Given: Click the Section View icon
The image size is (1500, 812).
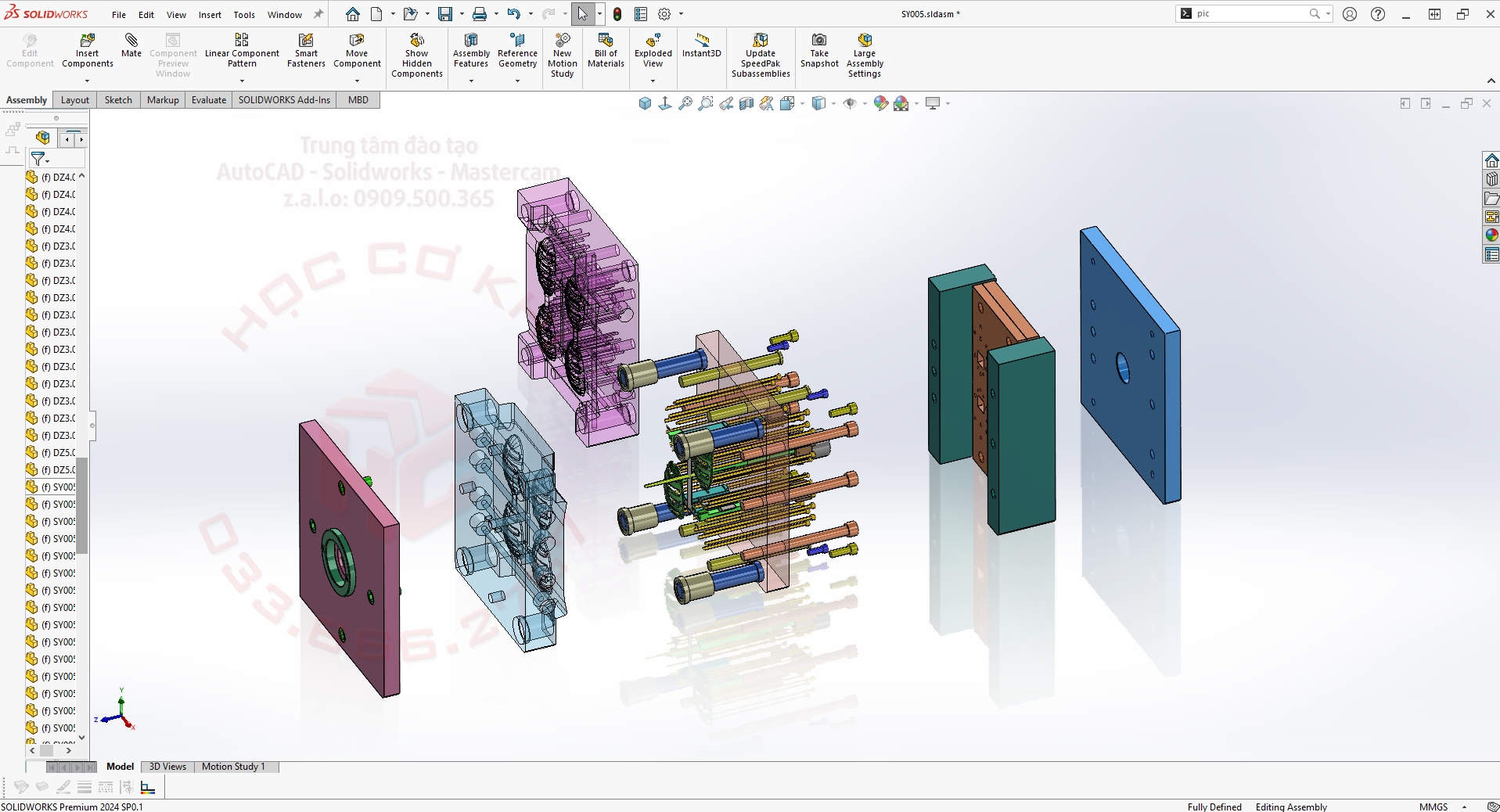Looking at the screenshot, I should click(x=746, y=103).
